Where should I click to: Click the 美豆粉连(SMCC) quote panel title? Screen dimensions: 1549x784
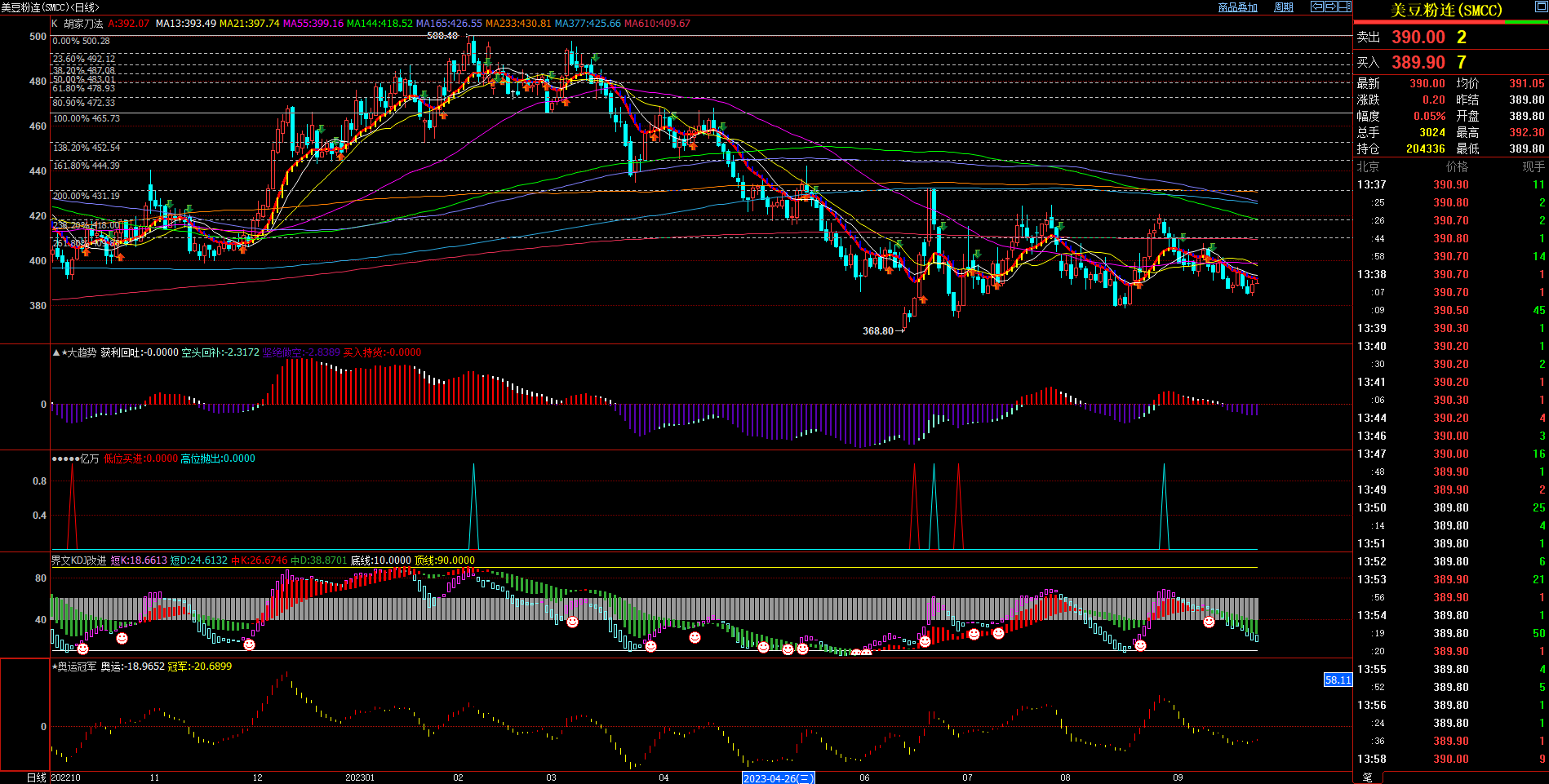(x=1446, y=11)
